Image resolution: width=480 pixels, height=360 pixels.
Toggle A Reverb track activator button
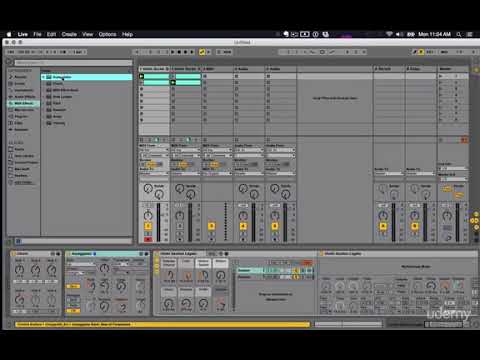coord(383,227)
